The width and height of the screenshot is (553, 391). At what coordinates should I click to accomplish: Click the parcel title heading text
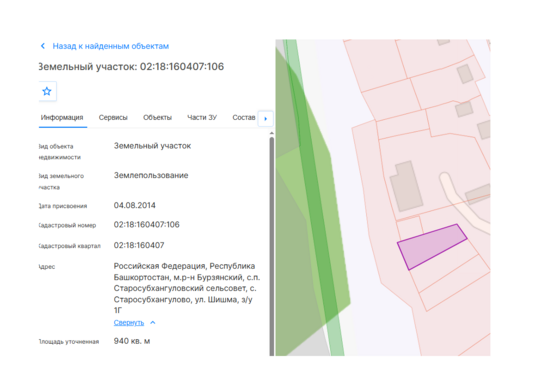(x=131, y=67)
